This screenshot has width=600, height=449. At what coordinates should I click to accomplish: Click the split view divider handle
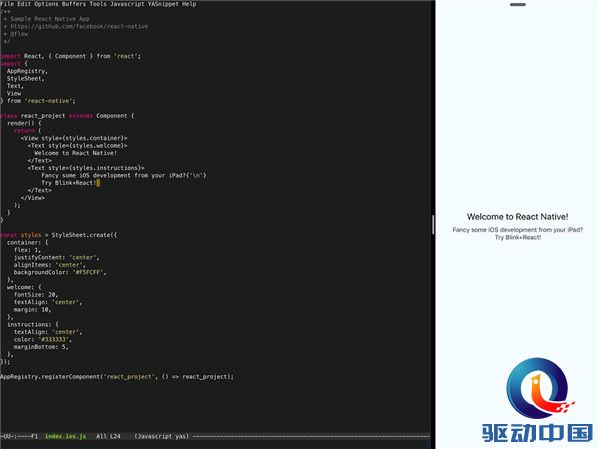(x=432, y=225)
